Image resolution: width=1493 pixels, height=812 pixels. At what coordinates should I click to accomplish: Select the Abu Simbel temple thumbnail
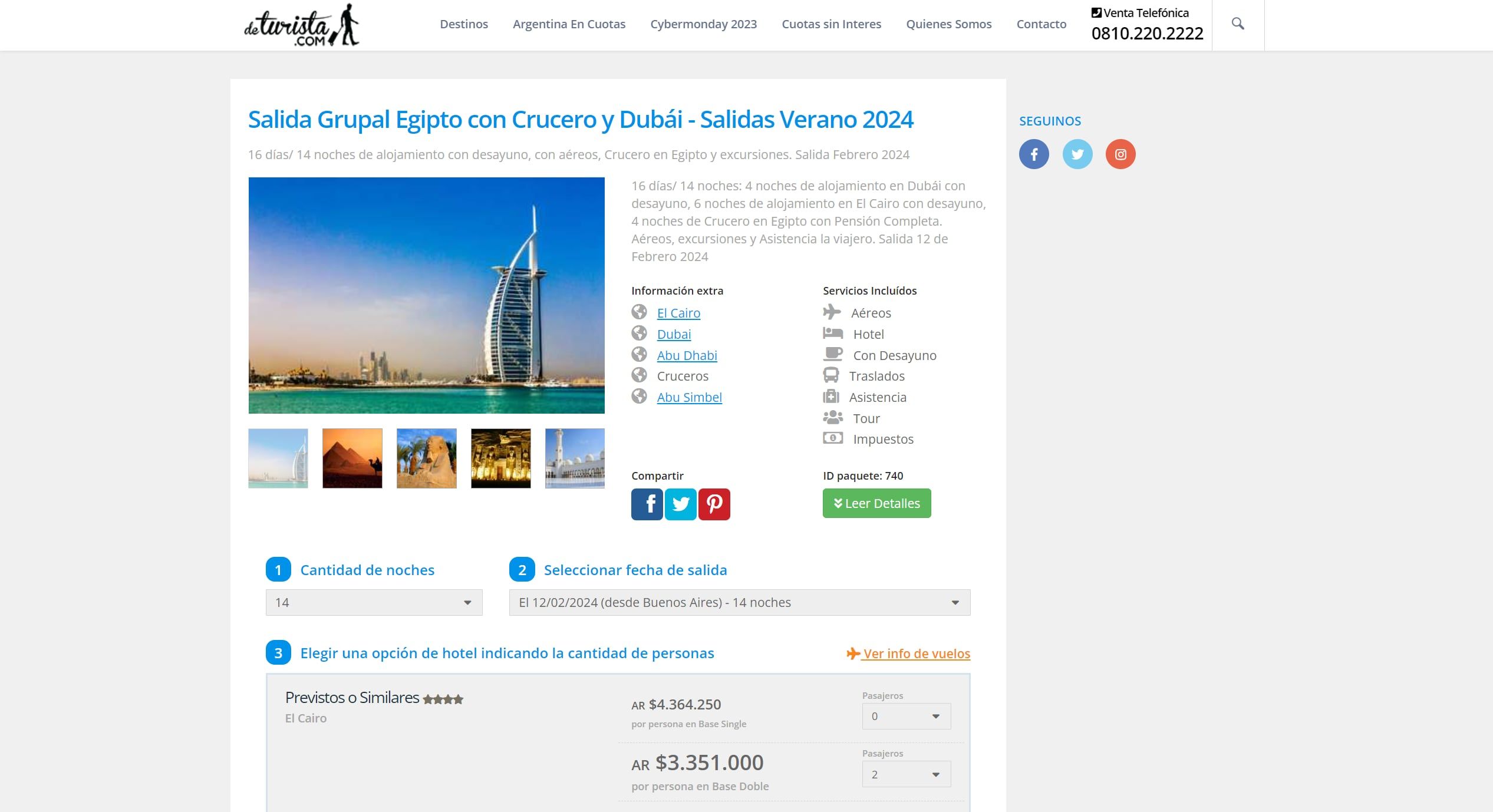tap(501, 458)
